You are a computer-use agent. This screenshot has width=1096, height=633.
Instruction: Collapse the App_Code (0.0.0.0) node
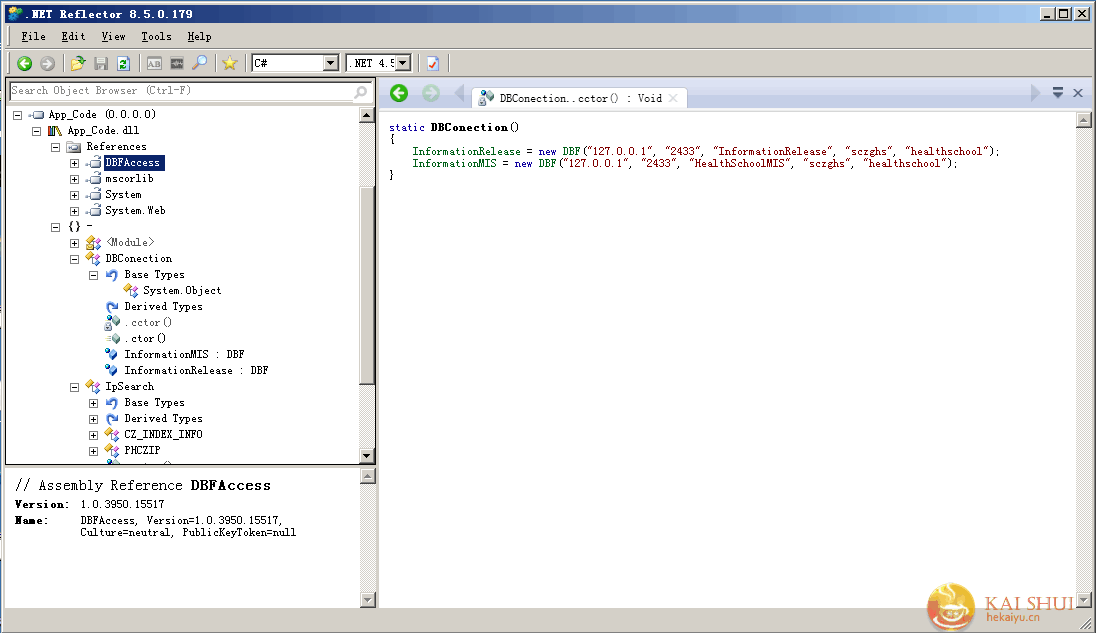coord(18,115)
